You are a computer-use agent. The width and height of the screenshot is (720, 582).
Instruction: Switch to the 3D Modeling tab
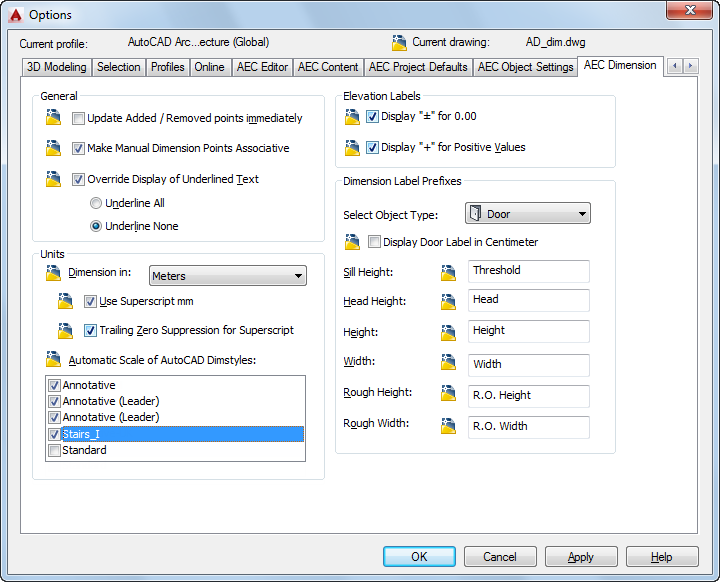point(57,67)
